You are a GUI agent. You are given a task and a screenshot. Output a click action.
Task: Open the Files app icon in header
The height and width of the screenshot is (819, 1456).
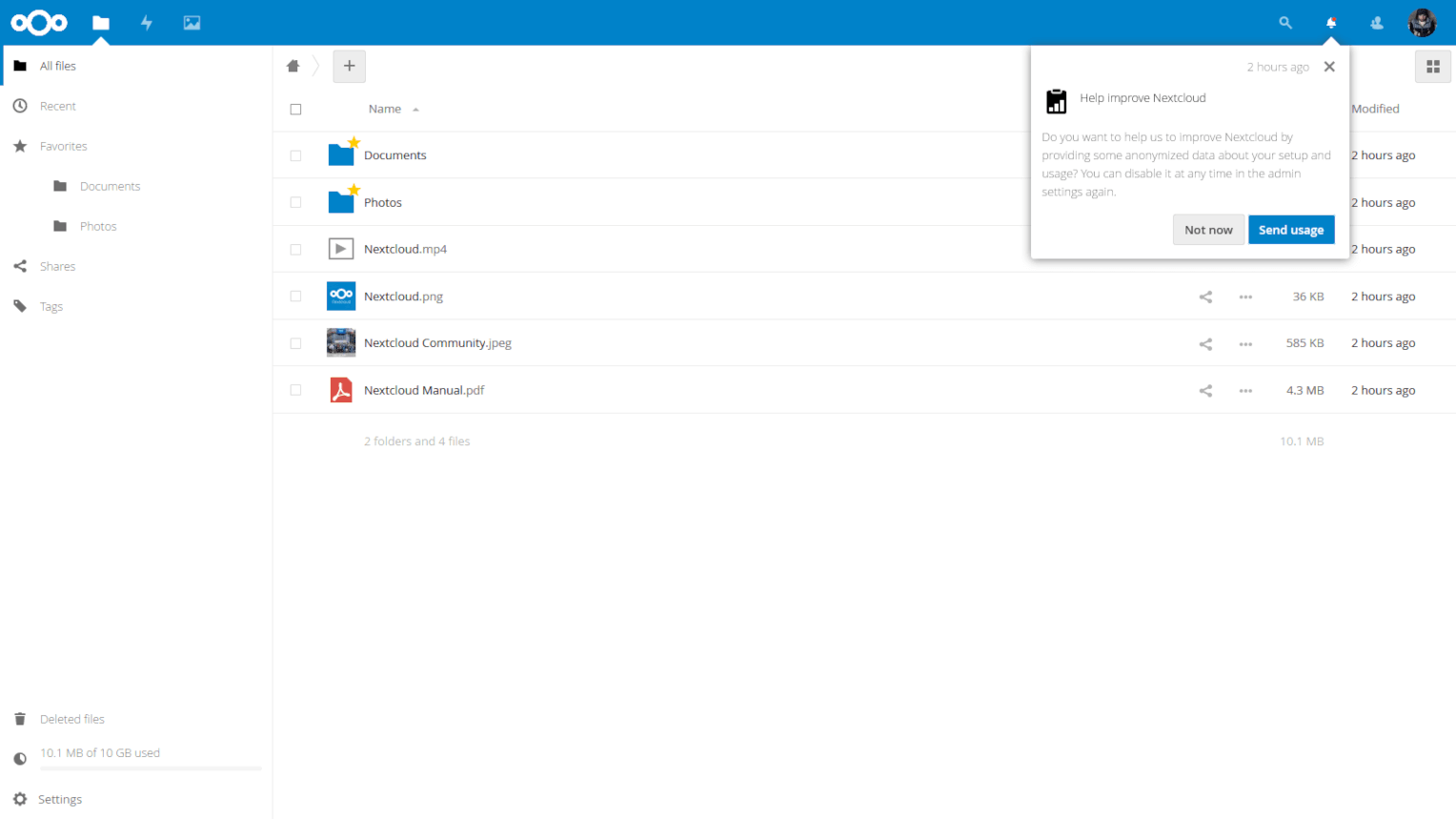(101, 23)
